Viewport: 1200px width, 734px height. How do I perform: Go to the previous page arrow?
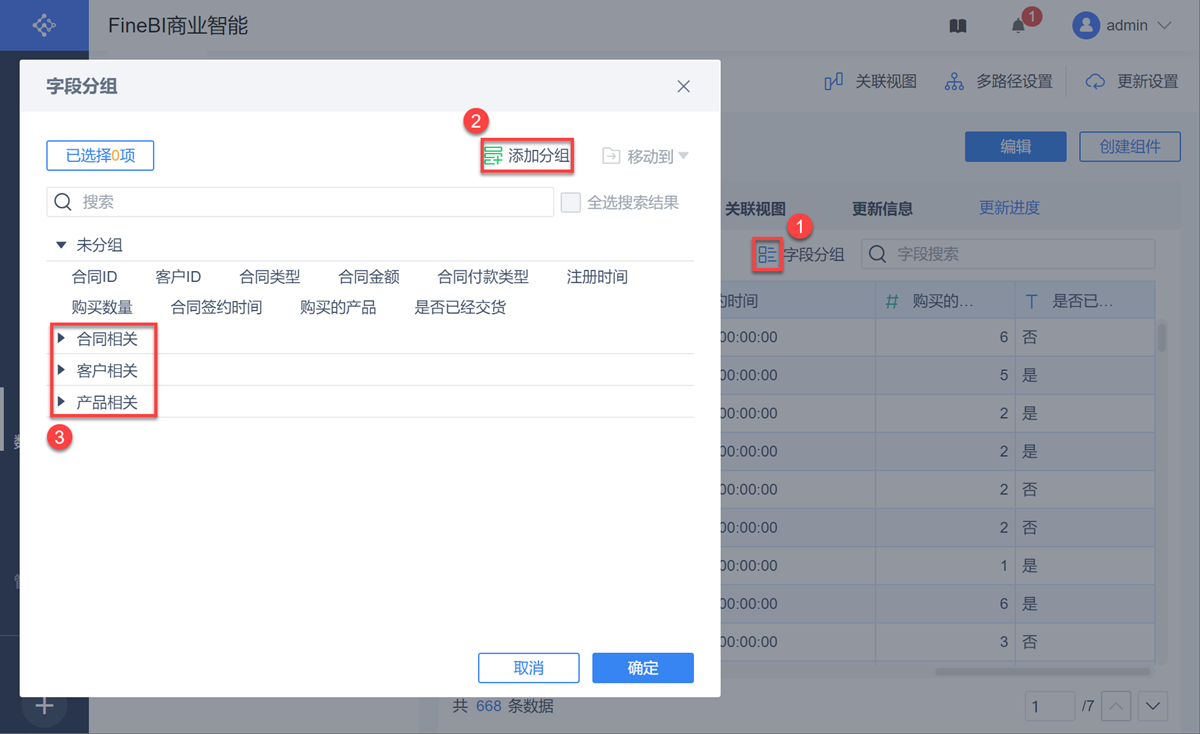pyautogui.click(x=1117, y=706)
